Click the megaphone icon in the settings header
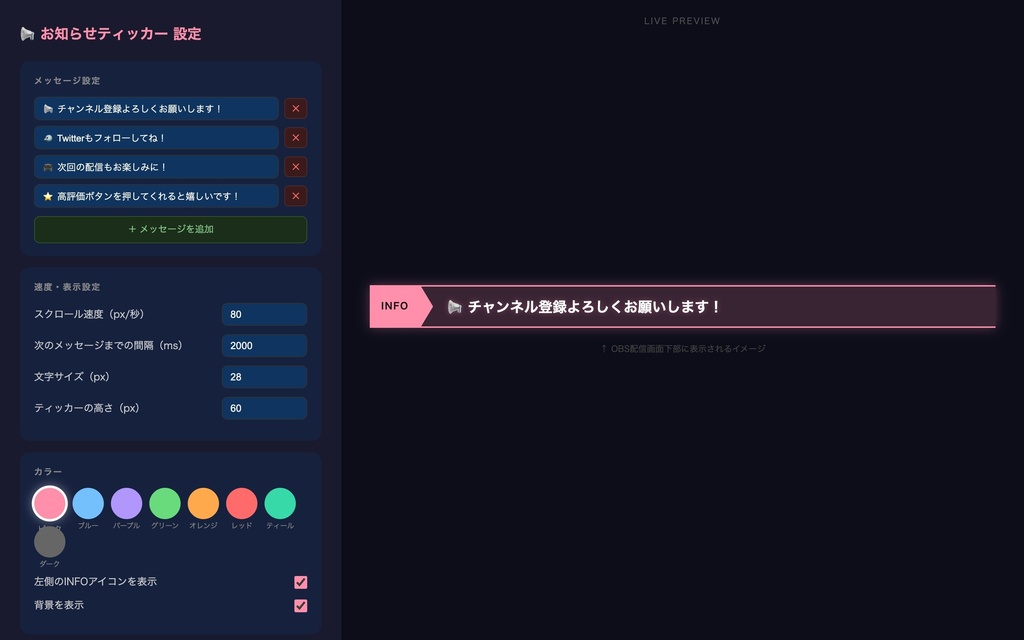This screenshot has height=640, width=1024. (28, 33)
